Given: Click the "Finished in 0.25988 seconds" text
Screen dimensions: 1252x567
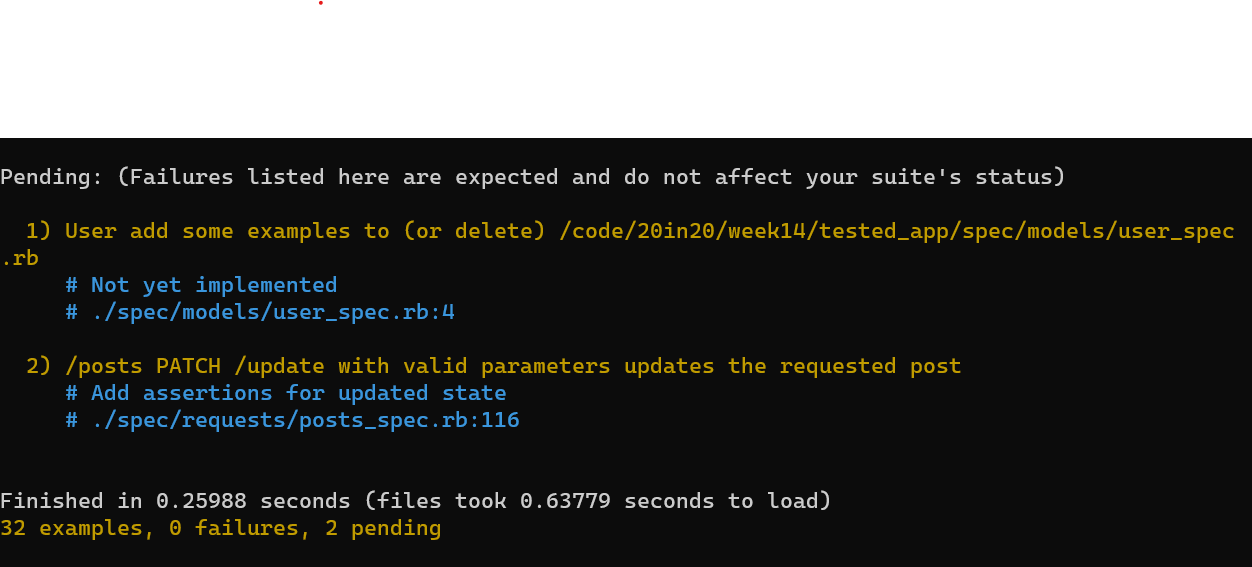Looking at the screenshot, I should pyautogui.click(x=175, y=501).
